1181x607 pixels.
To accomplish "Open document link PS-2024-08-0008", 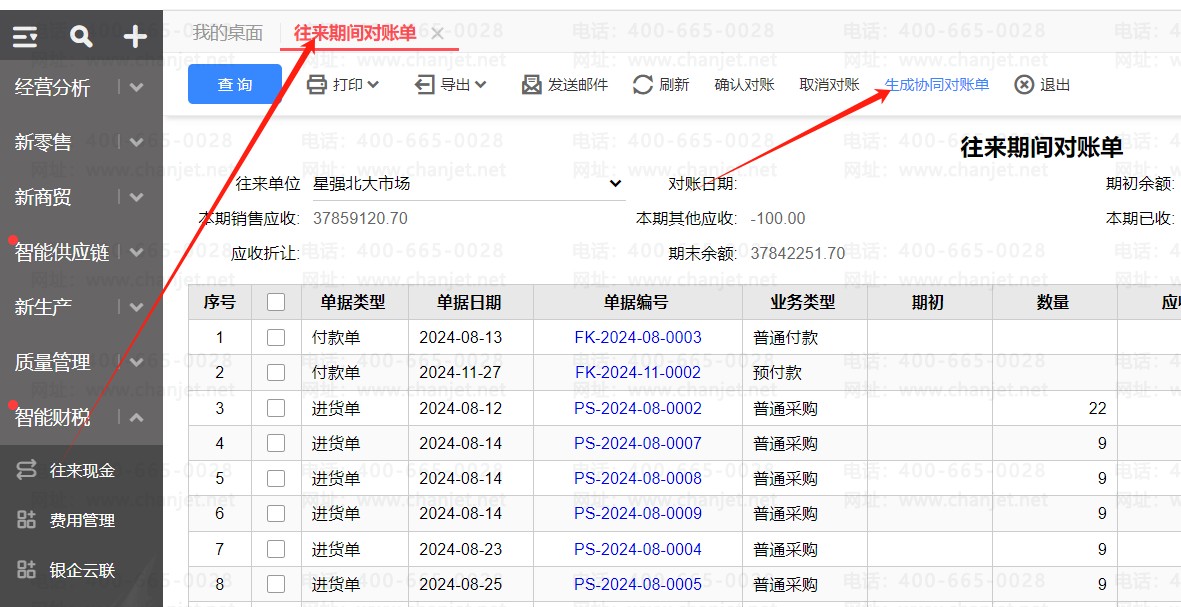I will point(638,478).
